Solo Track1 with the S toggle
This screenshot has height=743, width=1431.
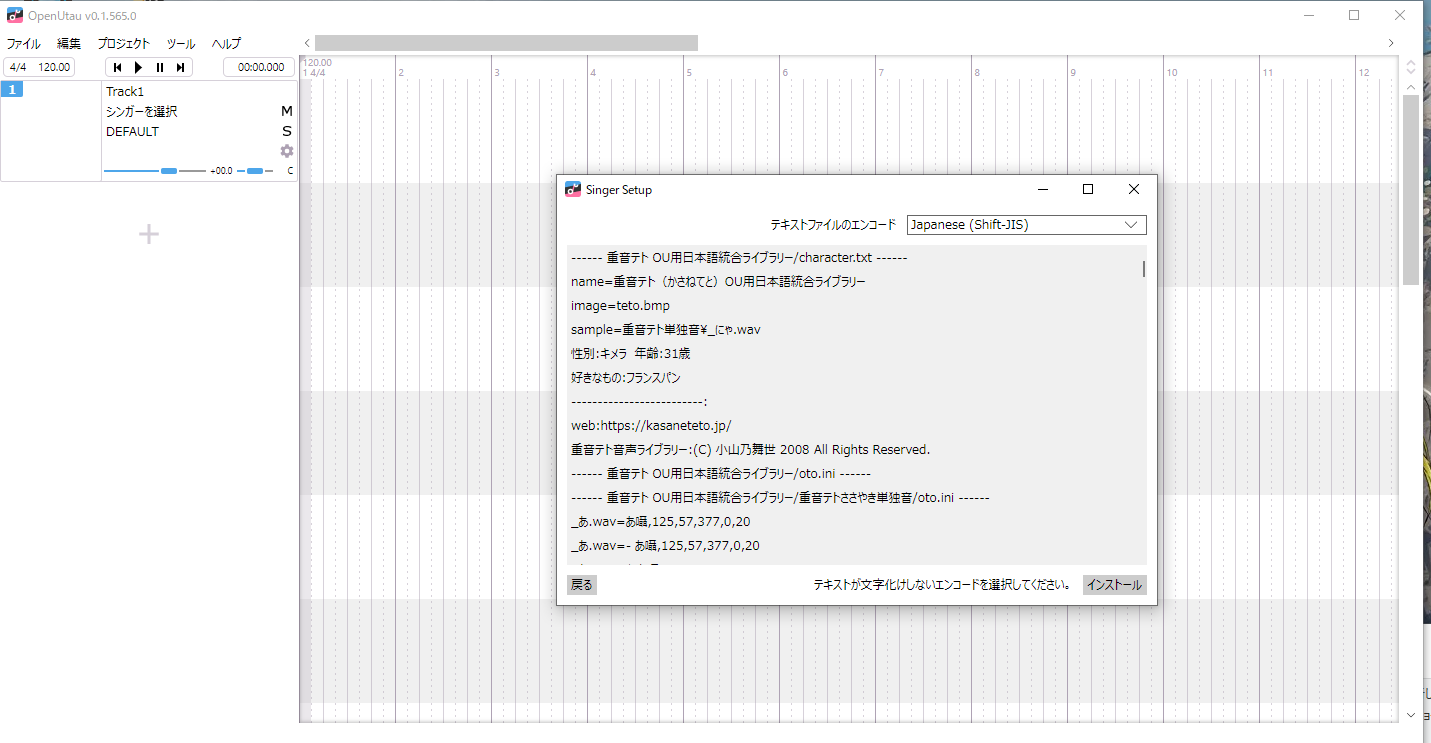pos(286,131)
